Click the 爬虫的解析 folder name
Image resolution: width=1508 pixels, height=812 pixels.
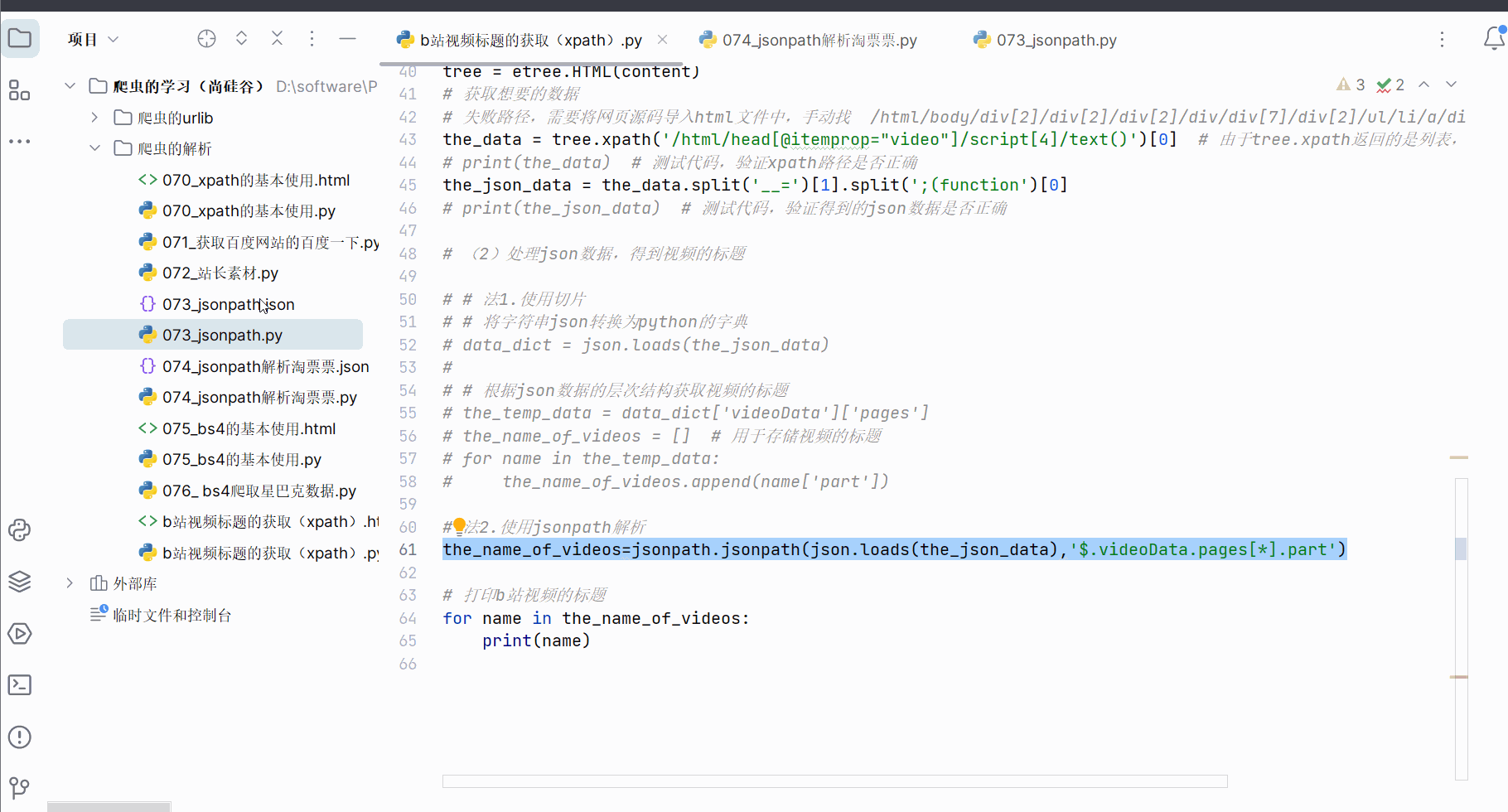click(174, 148)
